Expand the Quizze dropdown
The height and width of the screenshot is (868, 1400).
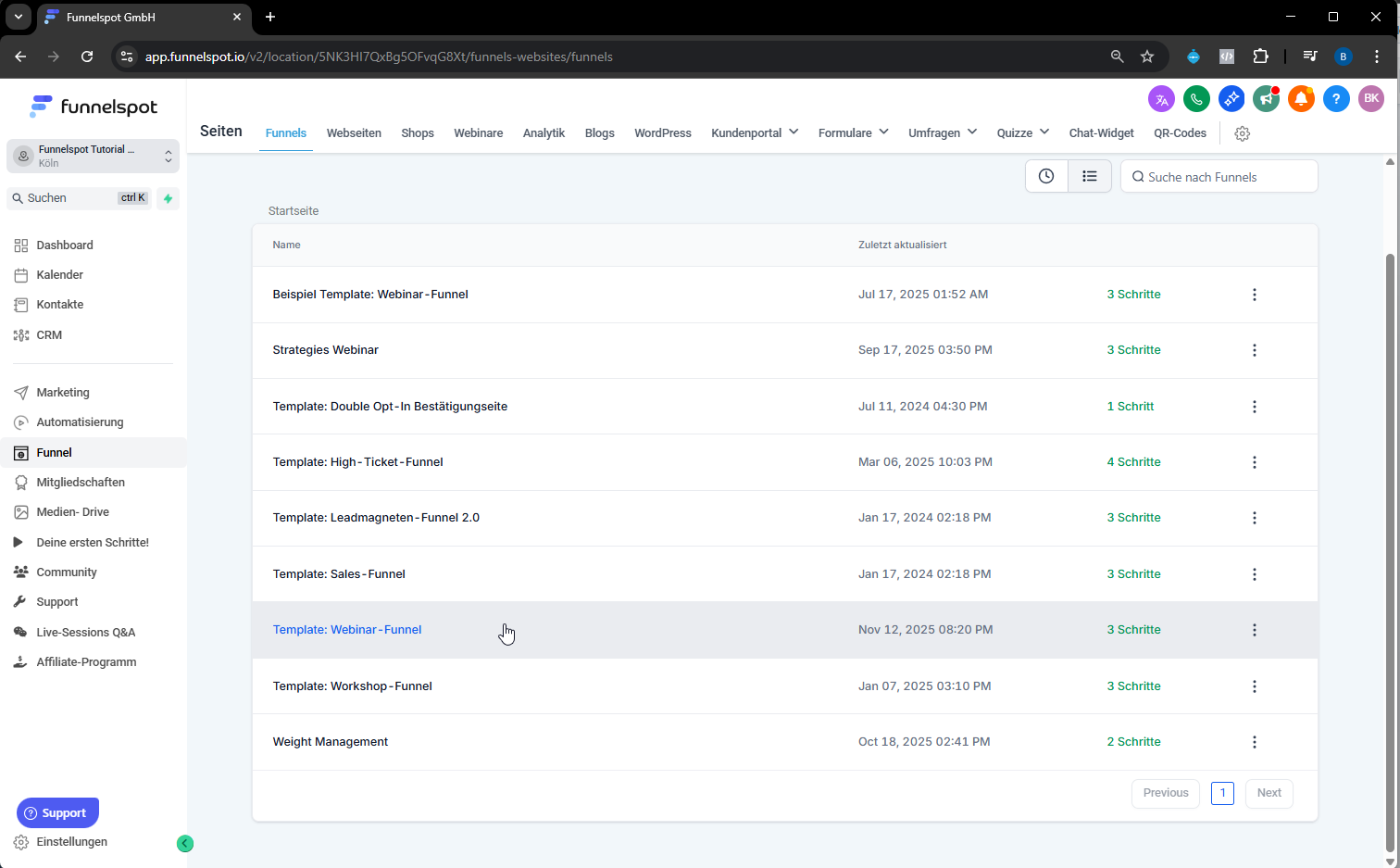[1023, 132]
